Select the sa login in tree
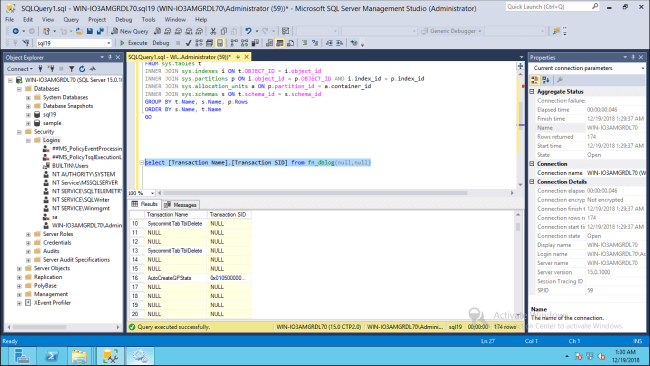The image size is (650, 366). tap(54, 217)
